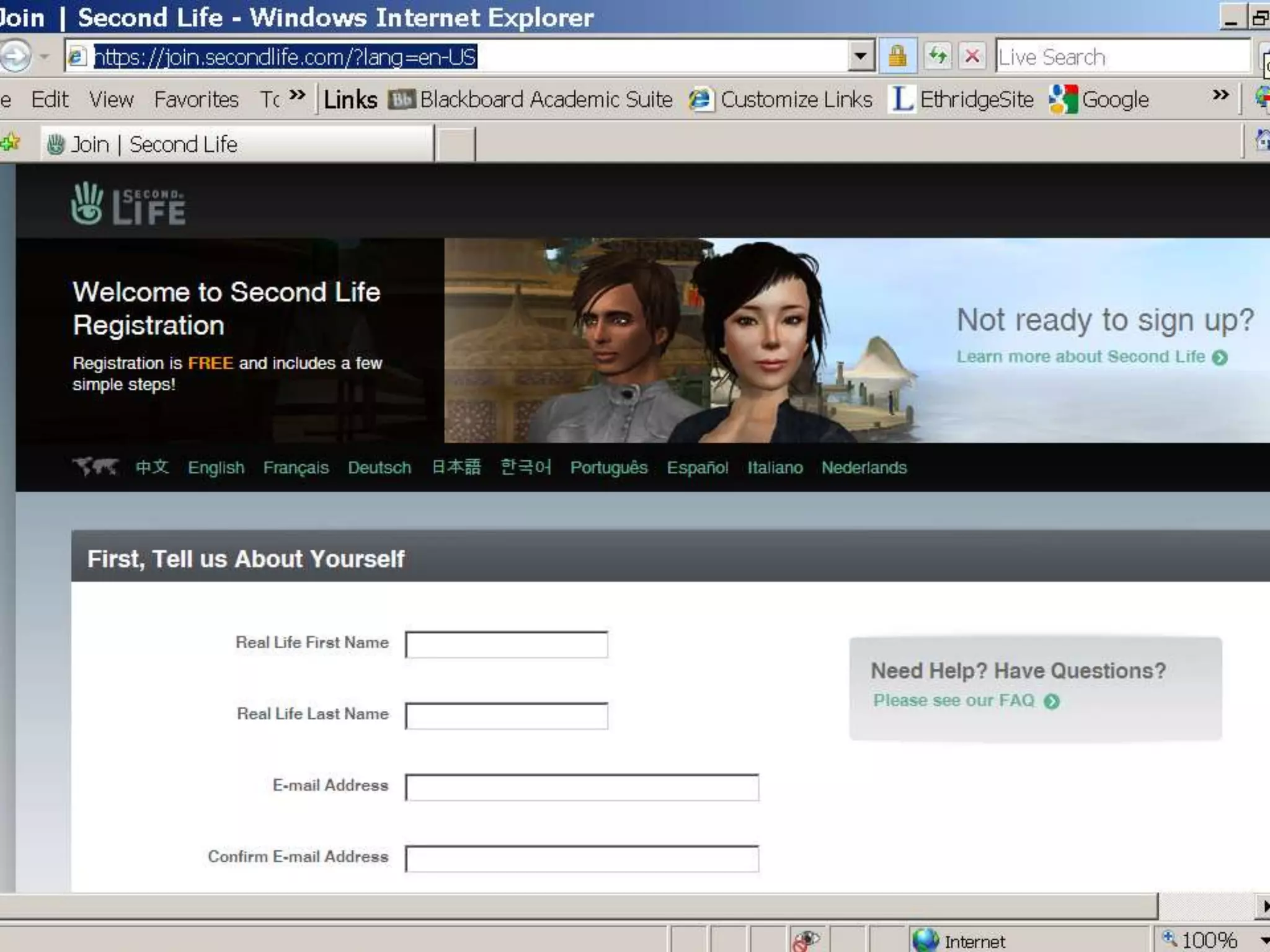Open the Blackboard Academic Suite link icon
Screen dimensions: 1270x952
coord(401,99)
